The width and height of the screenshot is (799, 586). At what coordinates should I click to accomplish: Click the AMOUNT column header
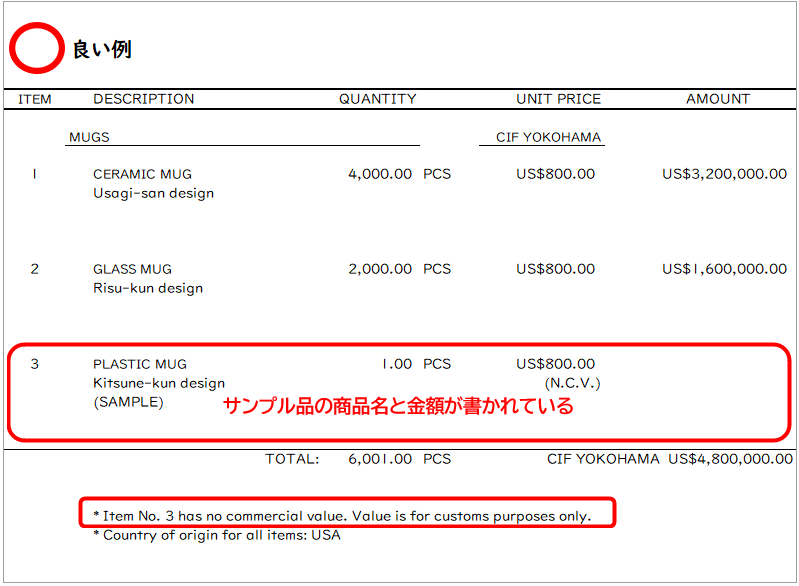coord(717,99)
